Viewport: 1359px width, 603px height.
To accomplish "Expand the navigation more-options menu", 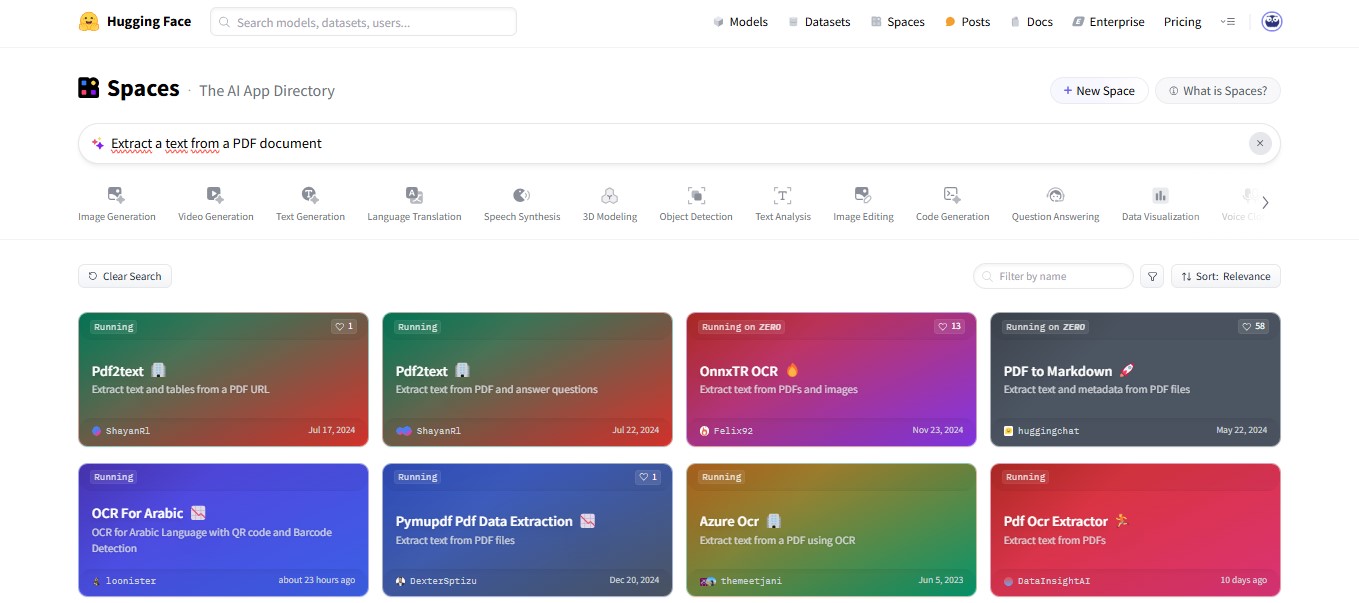I will [1228, 21].
